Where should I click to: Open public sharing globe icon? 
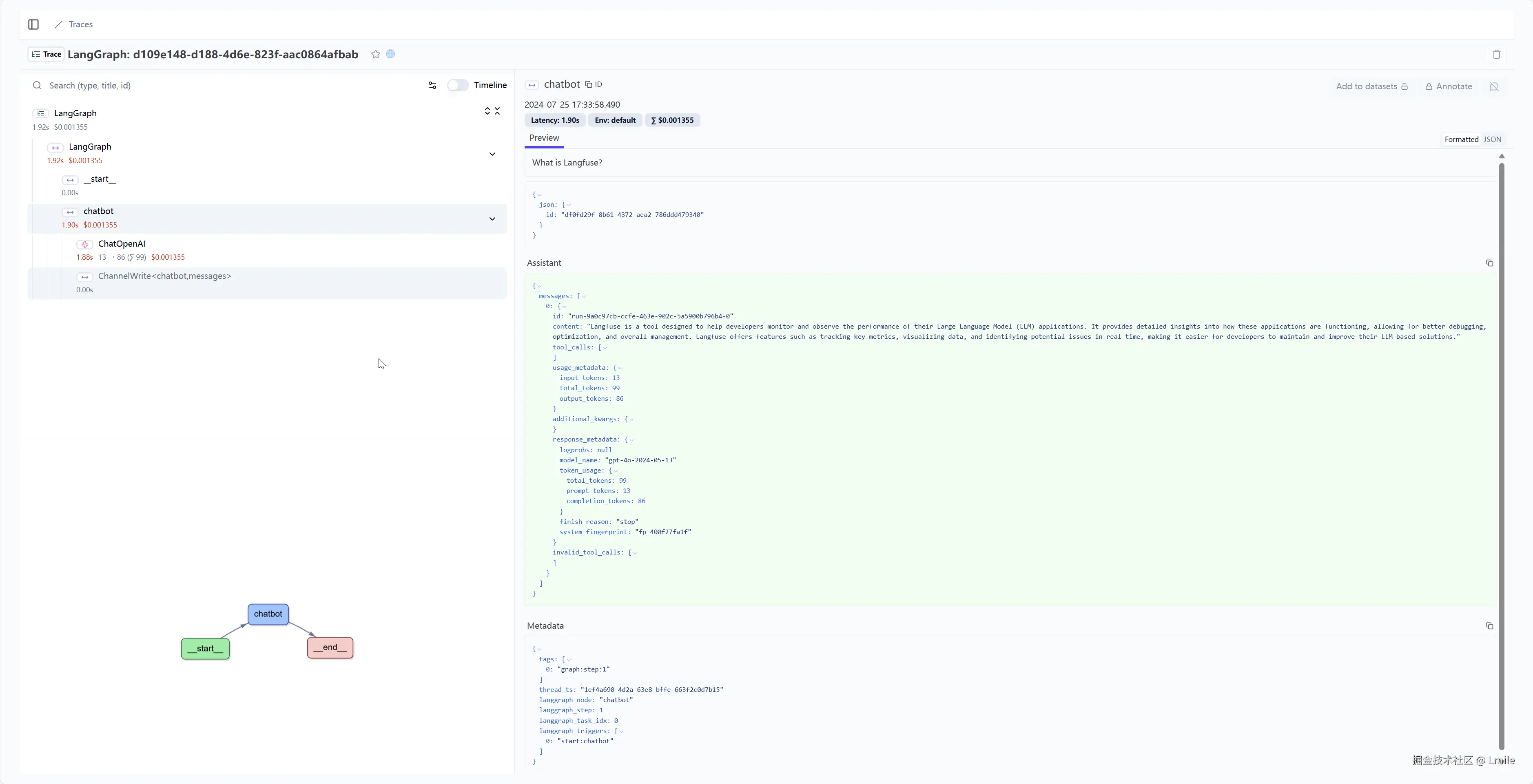[x=391, y=54]
